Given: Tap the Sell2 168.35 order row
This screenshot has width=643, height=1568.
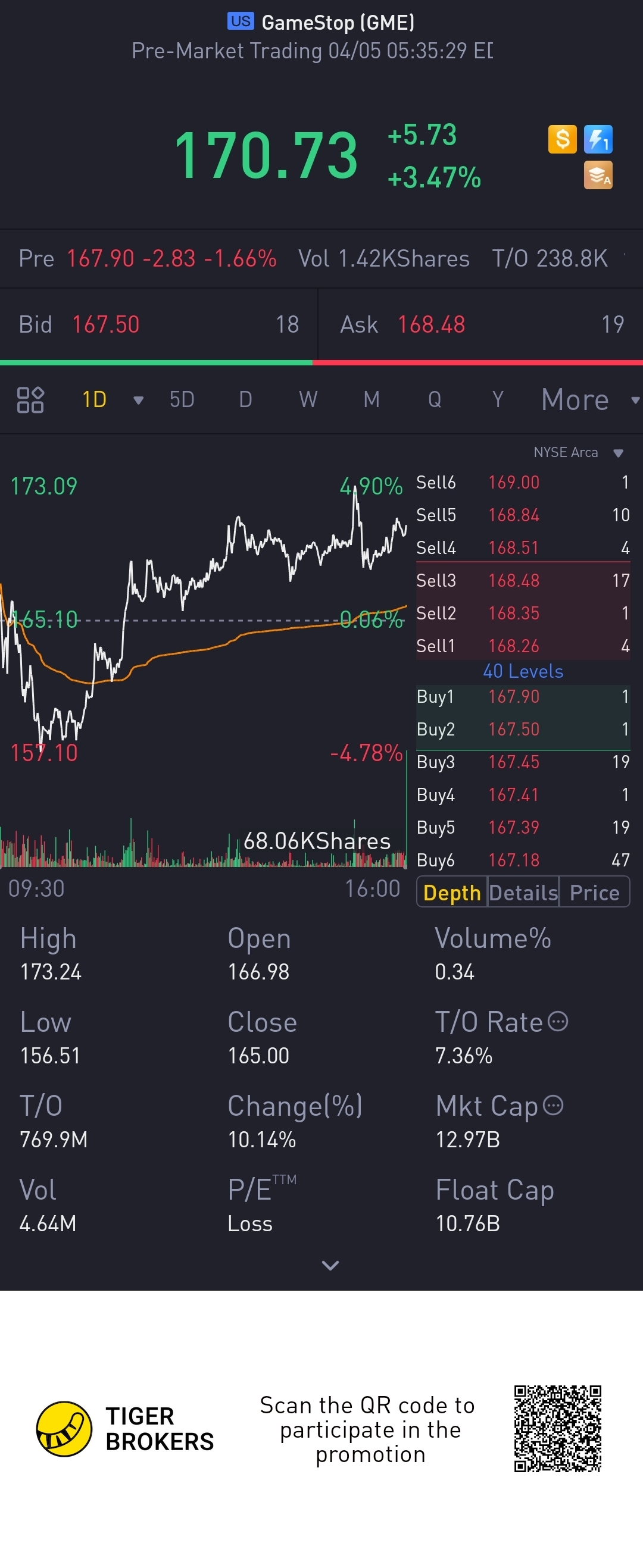Looking at the screenshot, I should tap(523, 614).
